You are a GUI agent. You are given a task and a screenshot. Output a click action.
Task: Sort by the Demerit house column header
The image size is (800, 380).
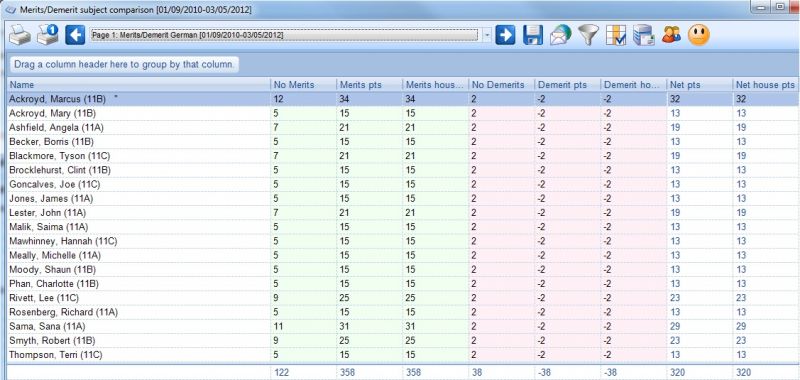(x=633, y=85)
